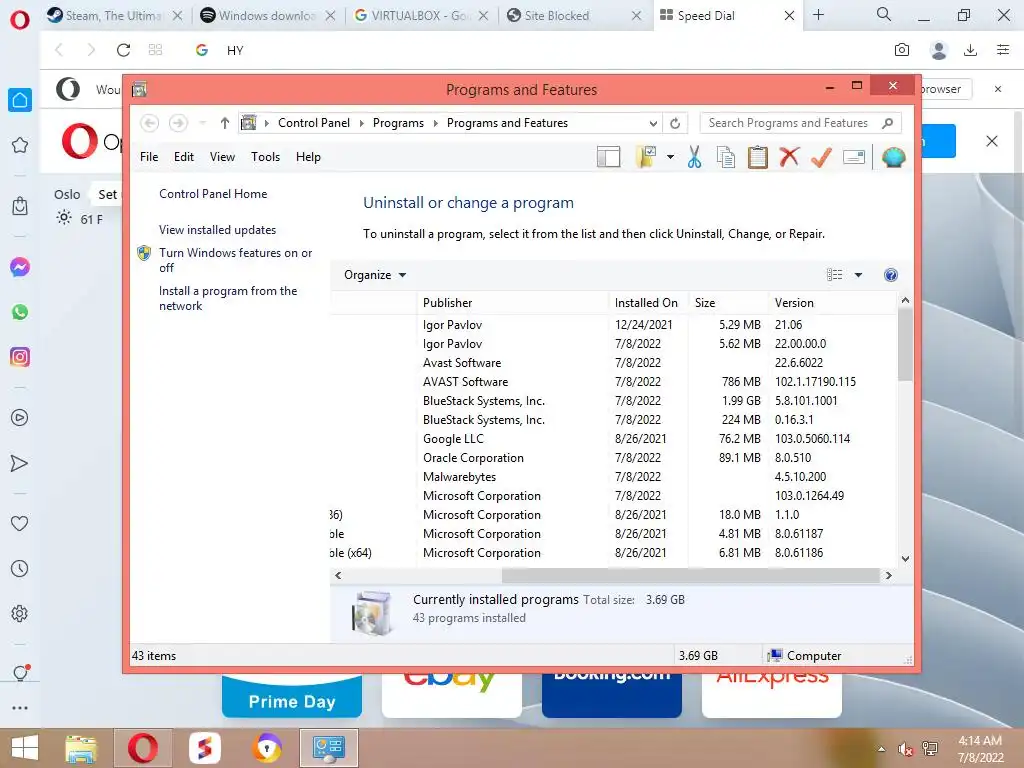Screen dimensions: 1024x768
Task: Open the File menu
Action: click(x=149, y=157)
